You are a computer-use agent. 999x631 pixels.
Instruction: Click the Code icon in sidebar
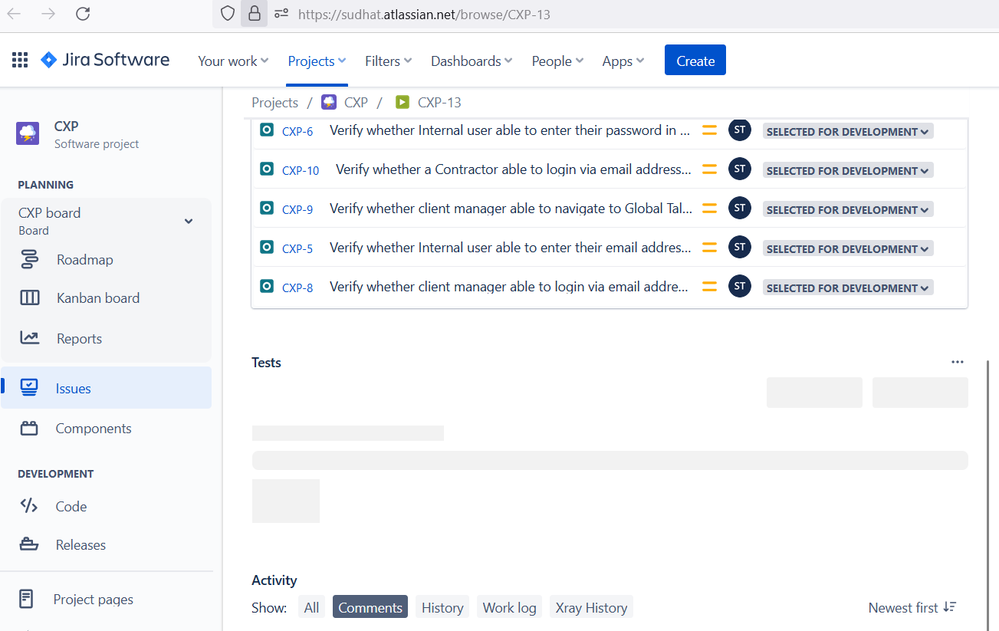point(29,506)
